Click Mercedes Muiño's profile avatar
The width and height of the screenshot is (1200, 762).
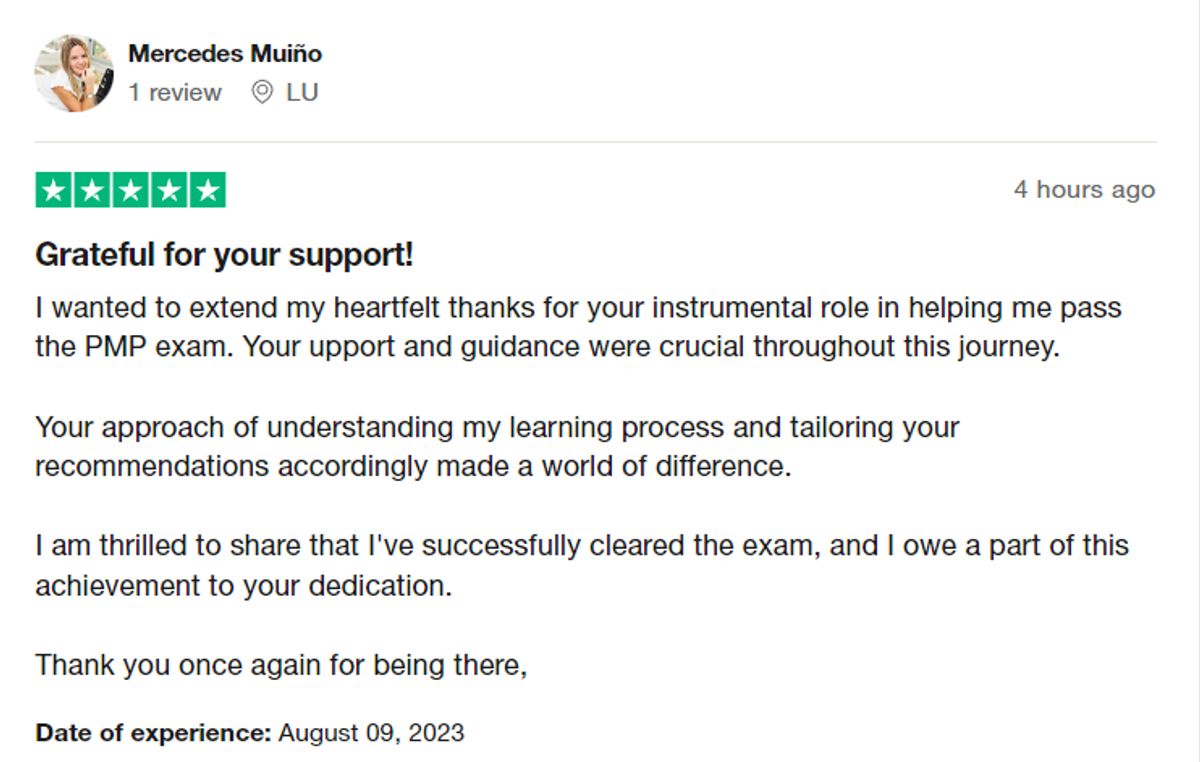pyautogui.click(x=74, y=73)
